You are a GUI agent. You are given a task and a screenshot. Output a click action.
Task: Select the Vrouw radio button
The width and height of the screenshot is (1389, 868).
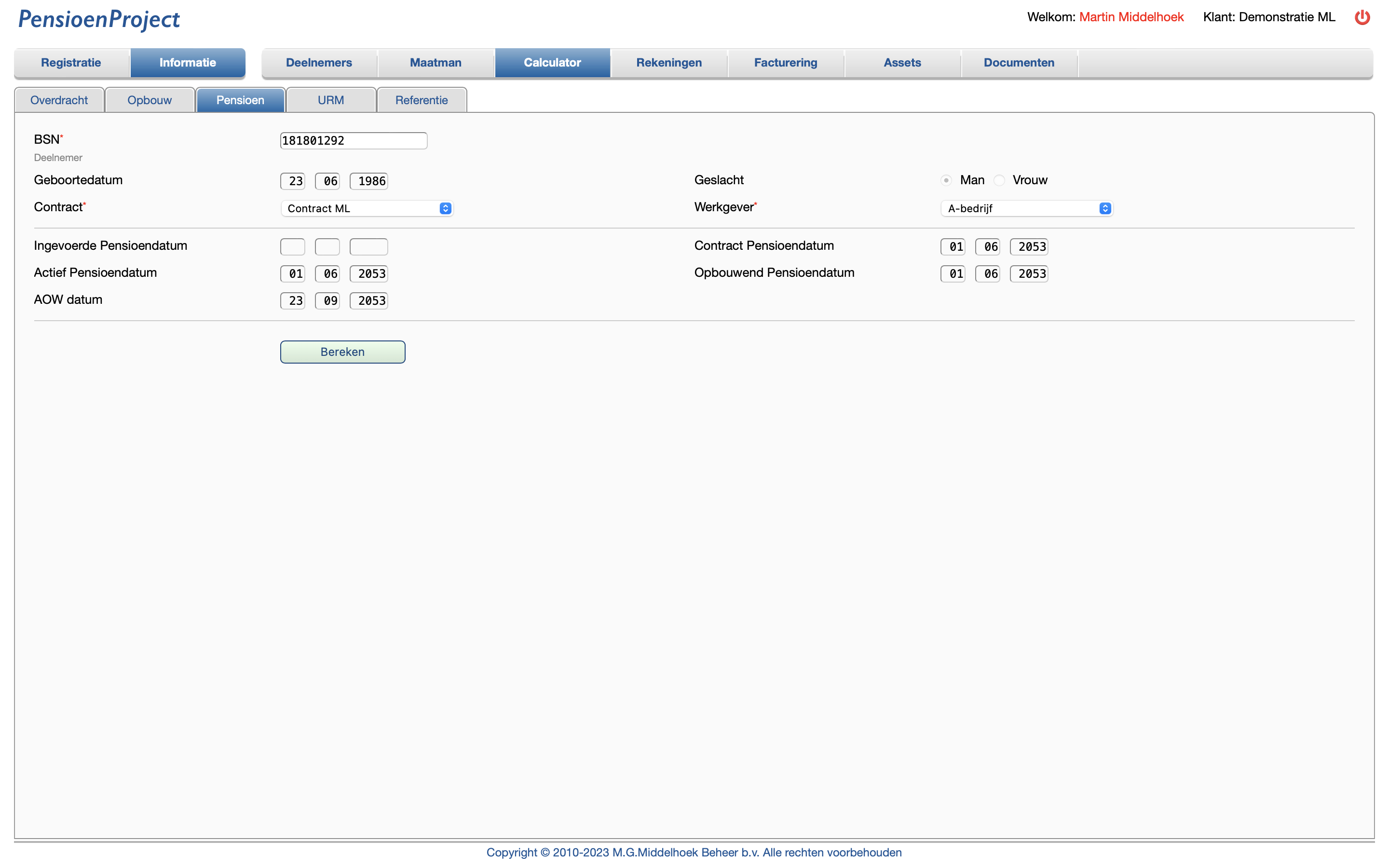coord(999,180)
